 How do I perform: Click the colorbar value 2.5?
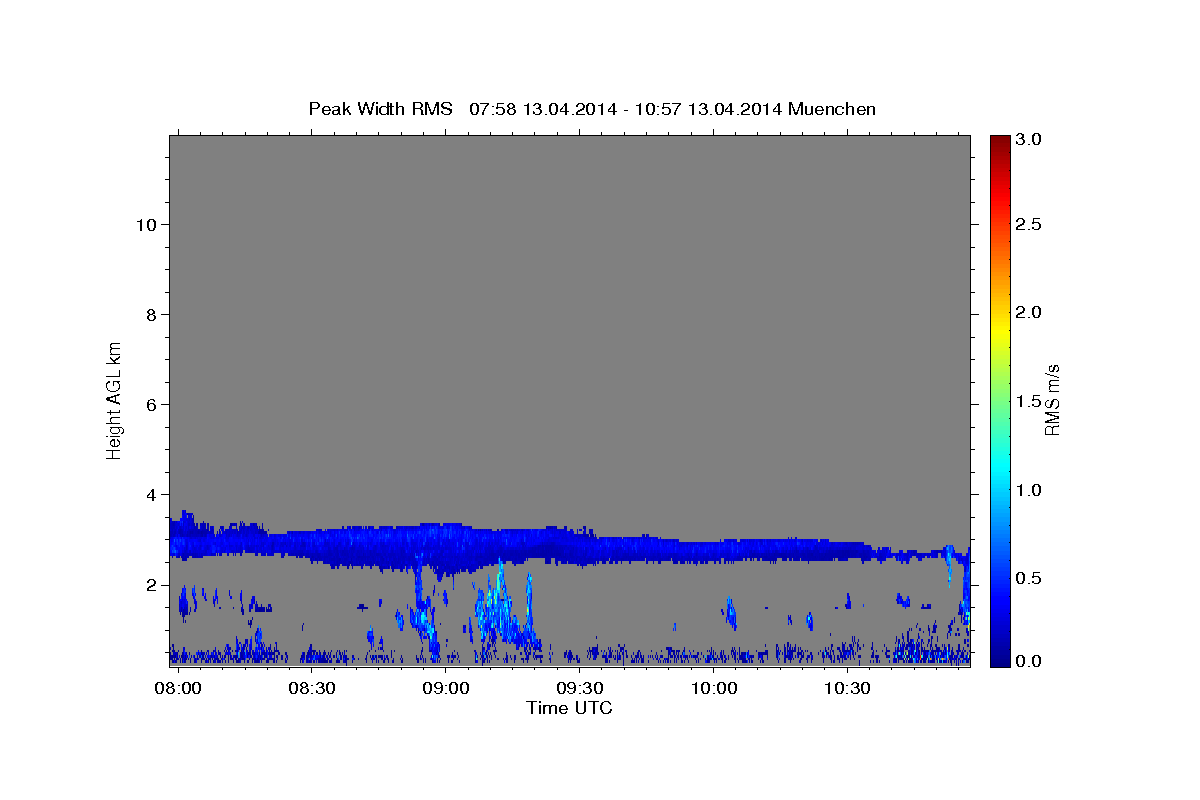coord(1029,224)
